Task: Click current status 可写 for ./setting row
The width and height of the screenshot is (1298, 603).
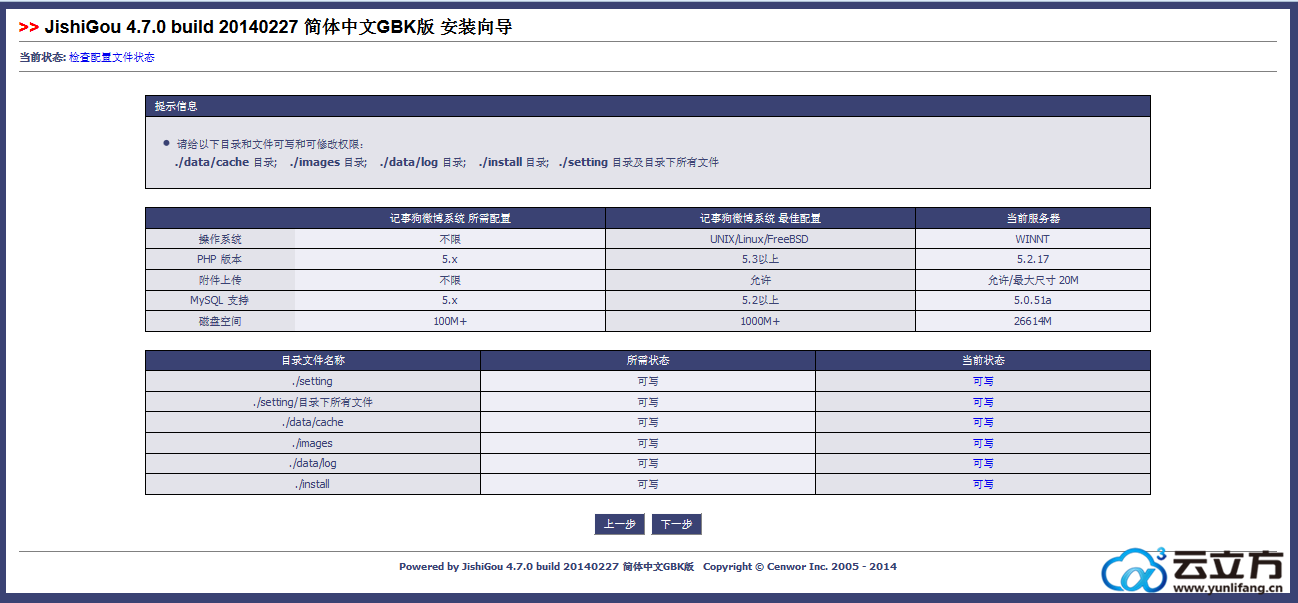Action: click(x=983, y=381)
